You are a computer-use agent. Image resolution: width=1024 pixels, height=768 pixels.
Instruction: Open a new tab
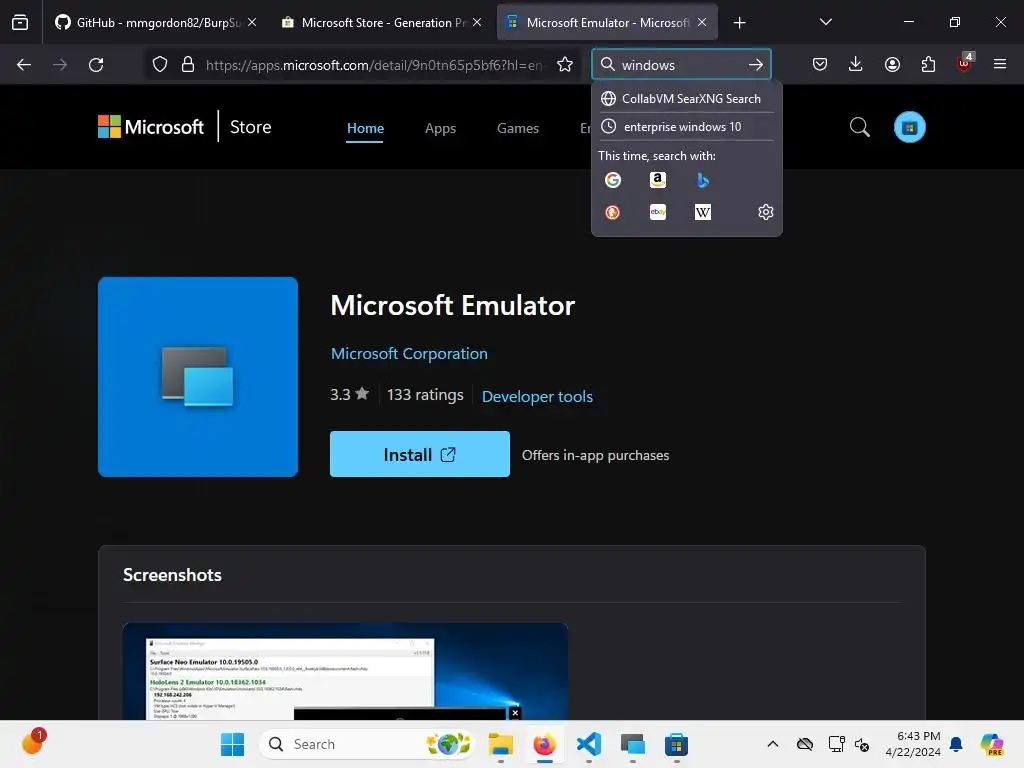[739, 23]
